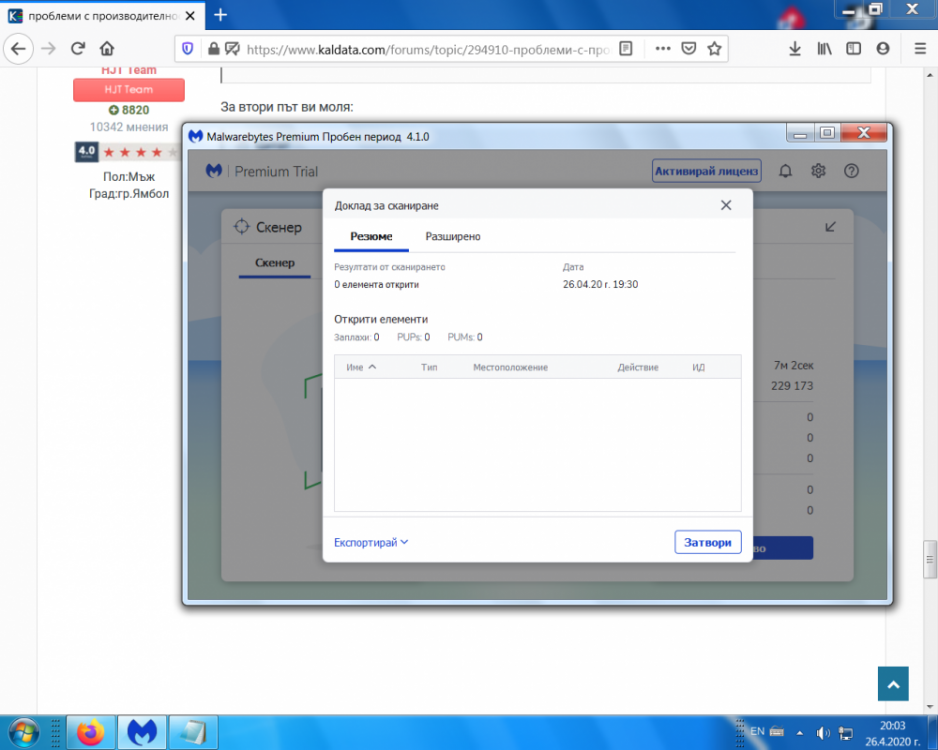Expand the Експортирай dropdown
The height and width of the screenshot is (750, 938).
(x=371, y=542)
